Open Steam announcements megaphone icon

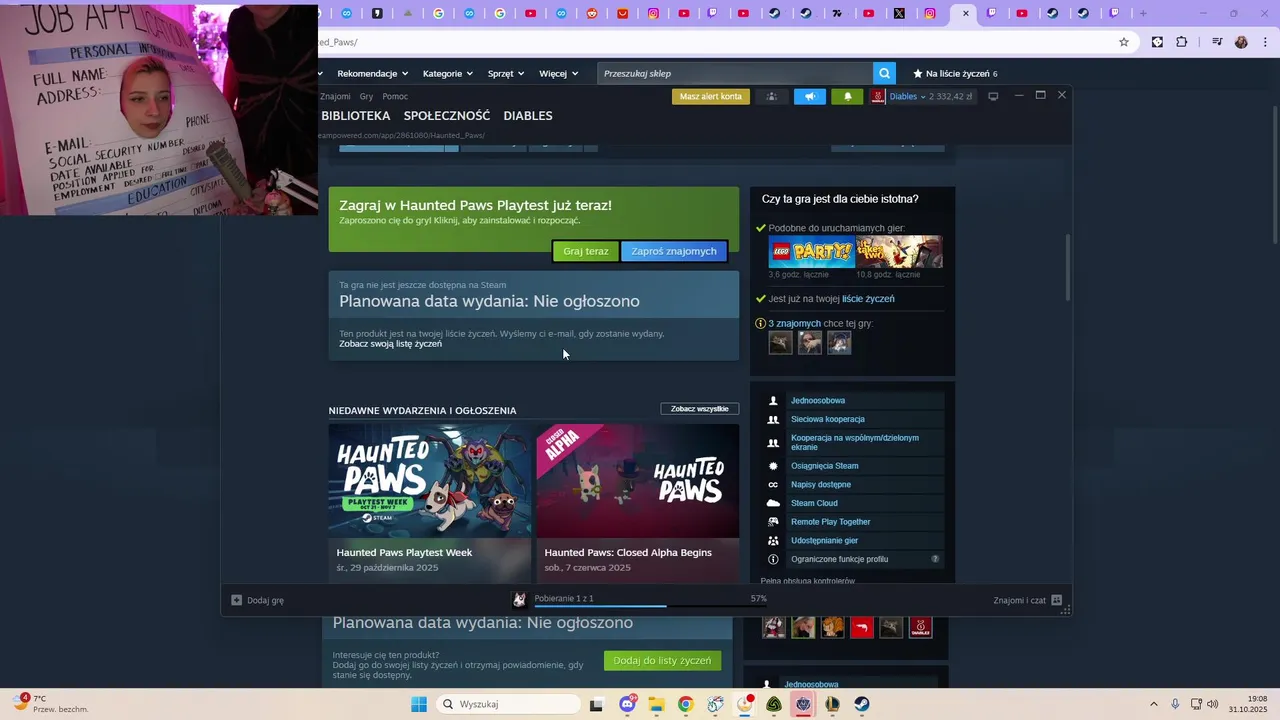click(810, 96)
